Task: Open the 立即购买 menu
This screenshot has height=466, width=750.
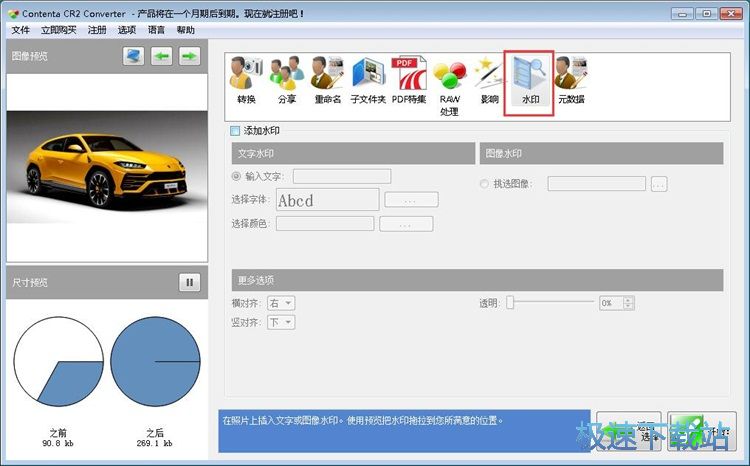Action: click(58, 30)
